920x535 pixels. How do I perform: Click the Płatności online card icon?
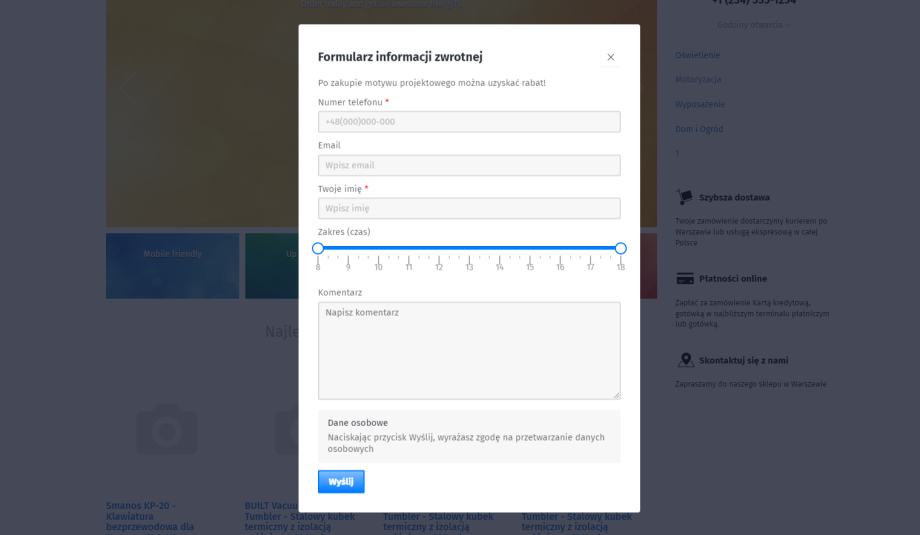point(685,279)
